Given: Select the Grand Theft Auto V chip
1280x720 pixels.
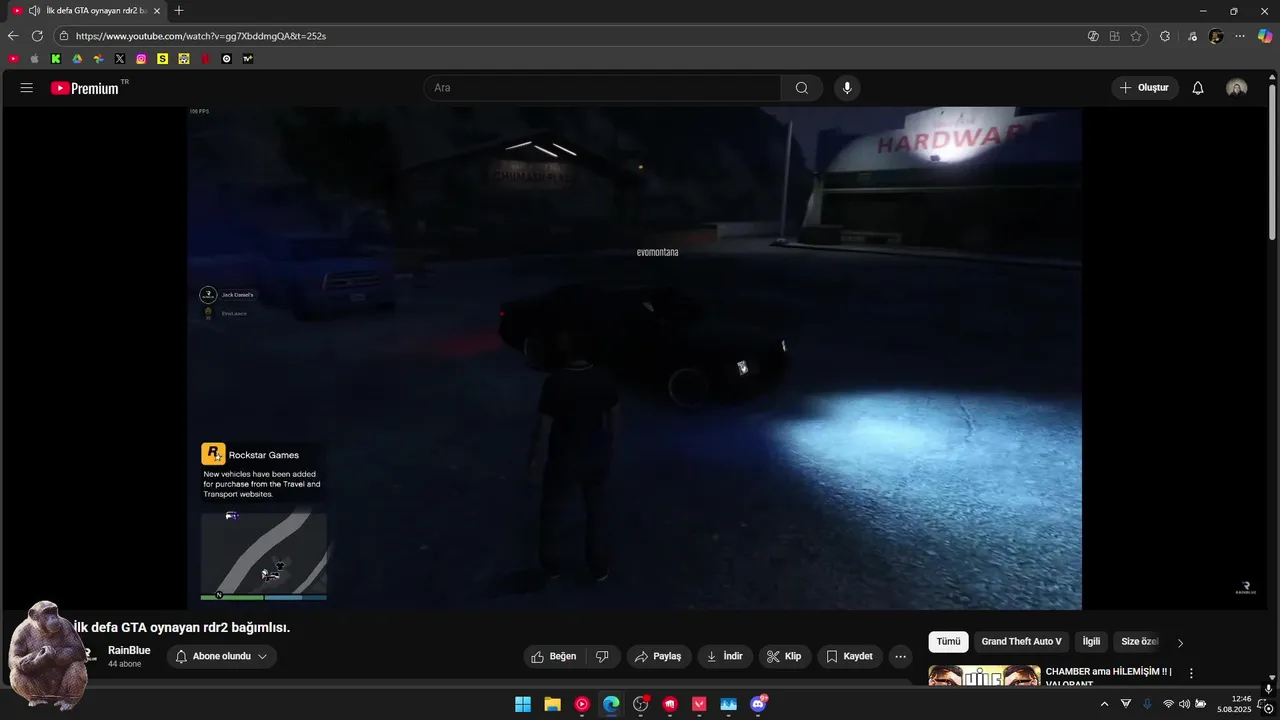Looking at the screenshot, I should 1021,642.
